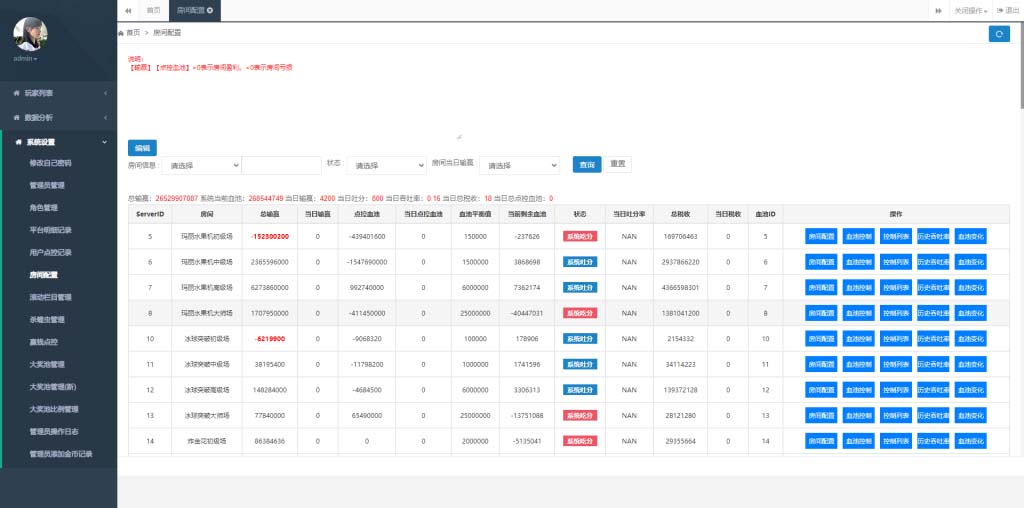
Task: Open 管理员管理 in the sidebar
Action: [47, 185]
